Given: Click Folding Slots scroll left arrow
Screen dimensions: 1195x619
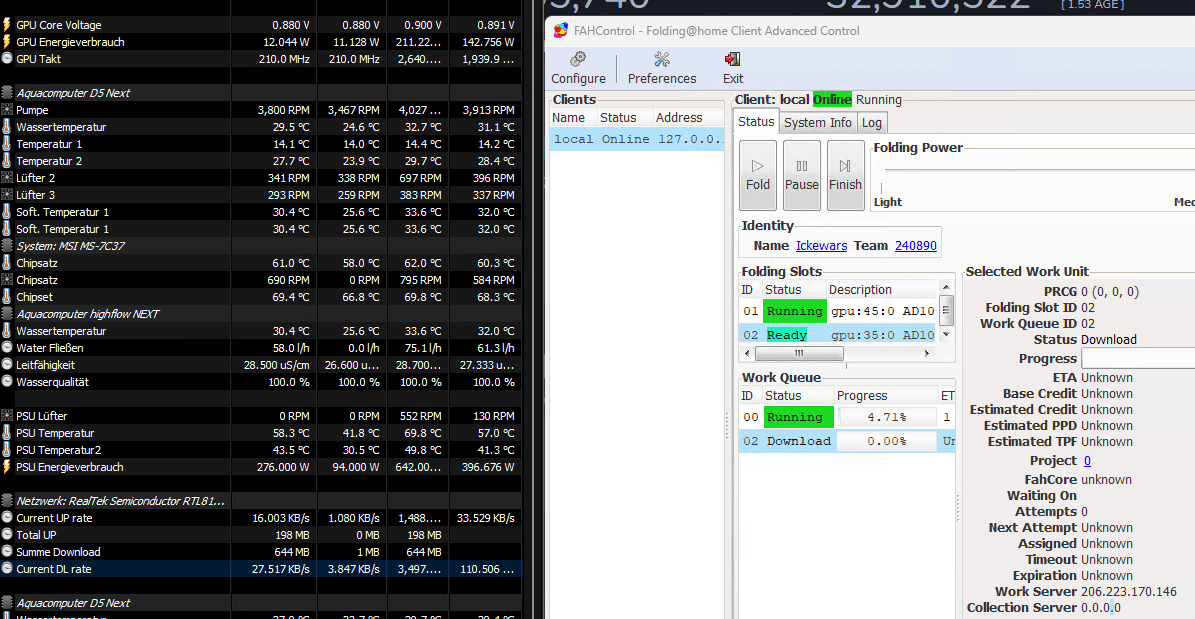Looking at the screenshot, I should (747, 354).
